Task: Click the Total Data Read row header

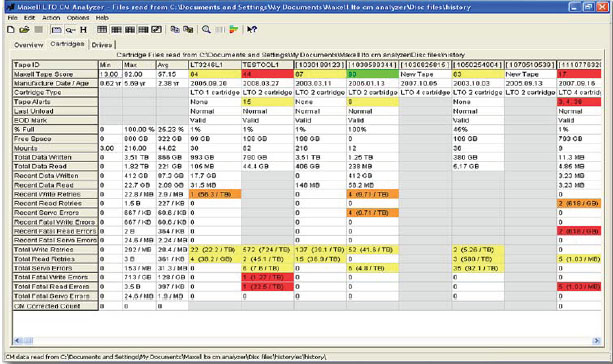Action: coord(55,167)
